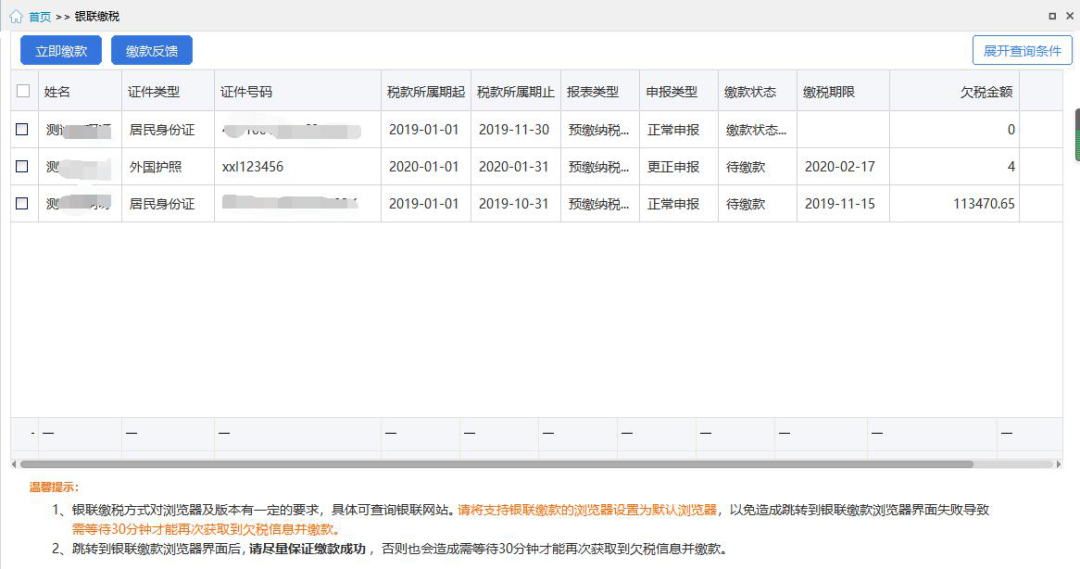This screenshot has width=1080, height=569.
Task: Click the horizontal scrollbar right arrow
Action: (1059, 464)
